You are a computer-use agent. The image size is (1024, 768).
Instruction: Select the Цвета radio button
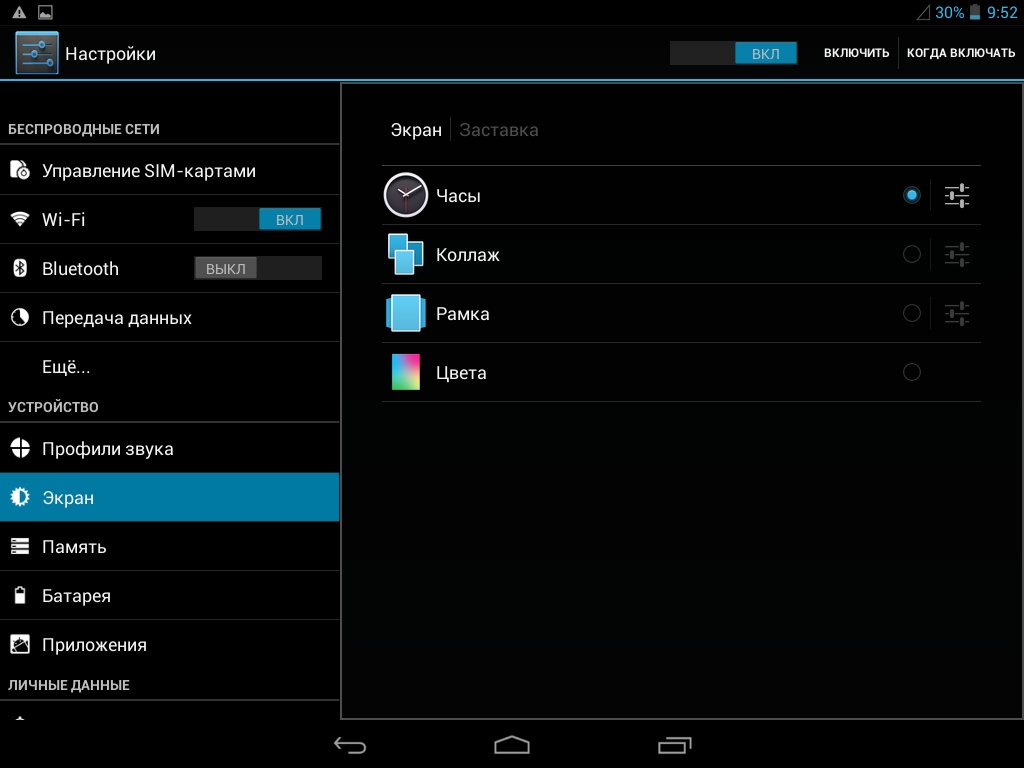(x=911, y=372)
